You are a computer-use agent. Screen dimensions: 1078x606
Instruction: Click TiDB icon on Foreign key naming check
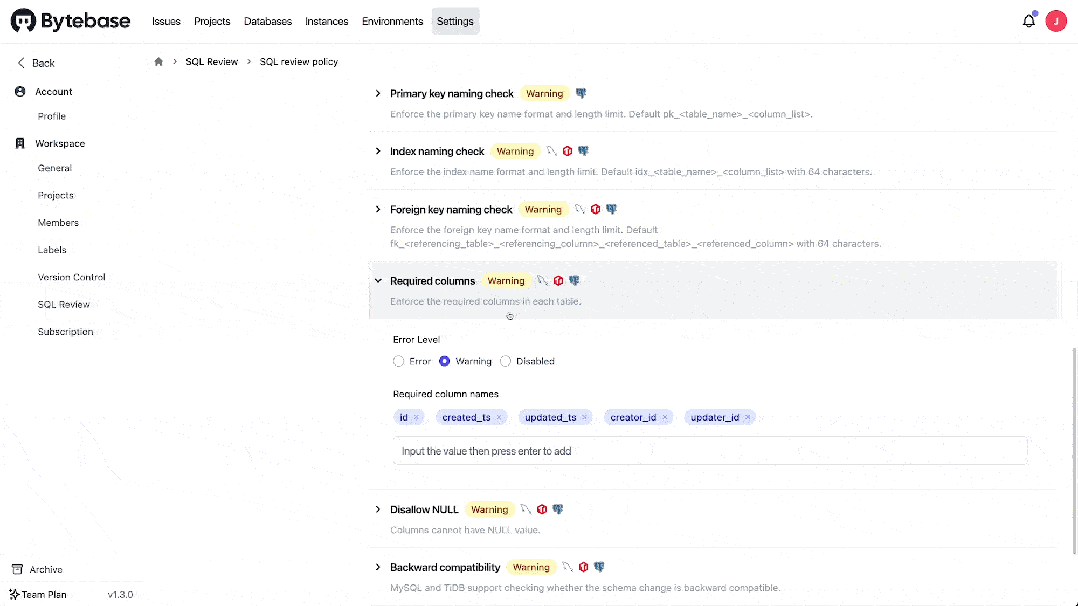pyautogui.click(x=595, y=209)
